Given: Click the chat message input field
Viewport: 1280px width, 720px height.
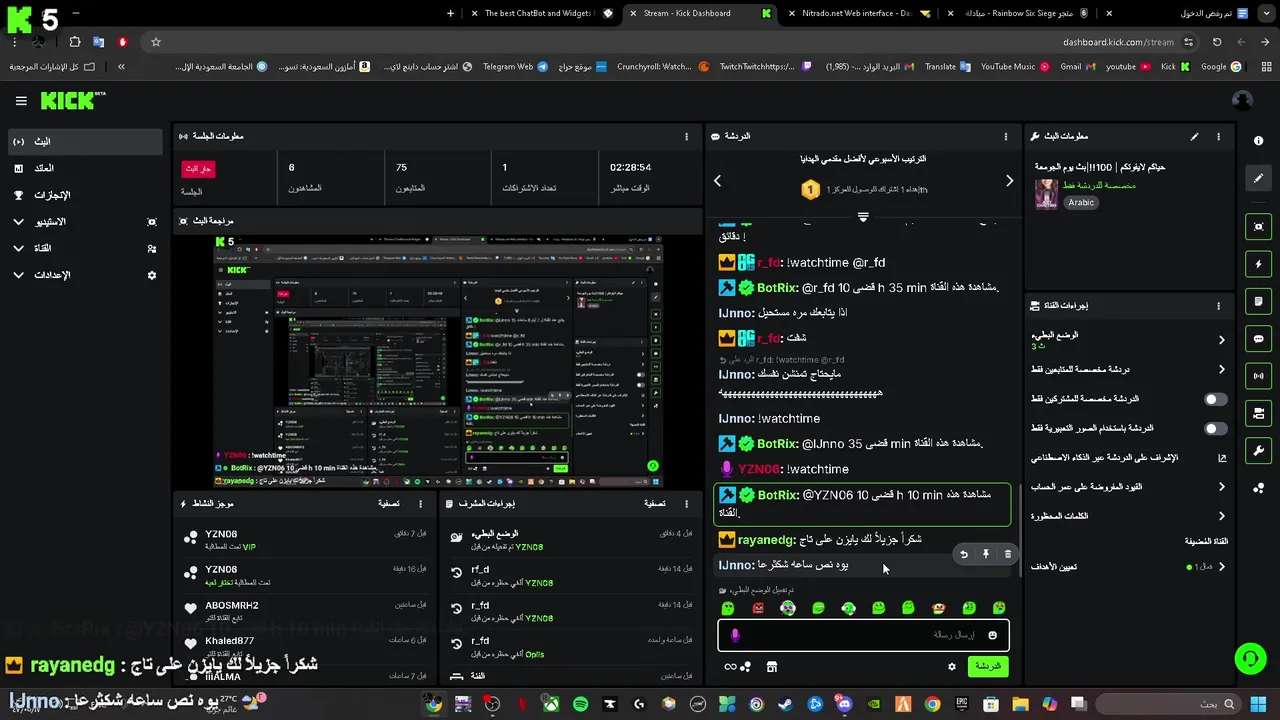Looking at the screenshot, I should [x=864, y=635].
